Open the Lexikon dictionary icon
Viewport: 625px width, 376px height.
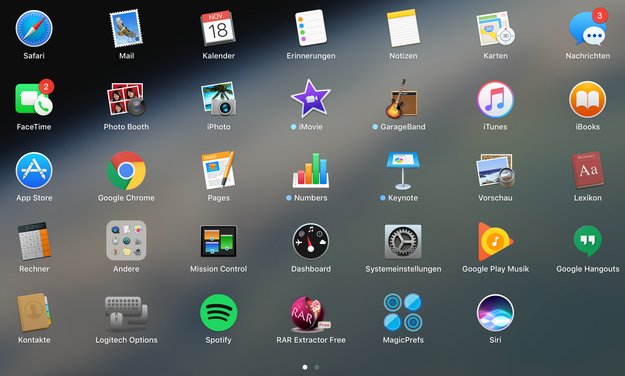click(588, 170)
